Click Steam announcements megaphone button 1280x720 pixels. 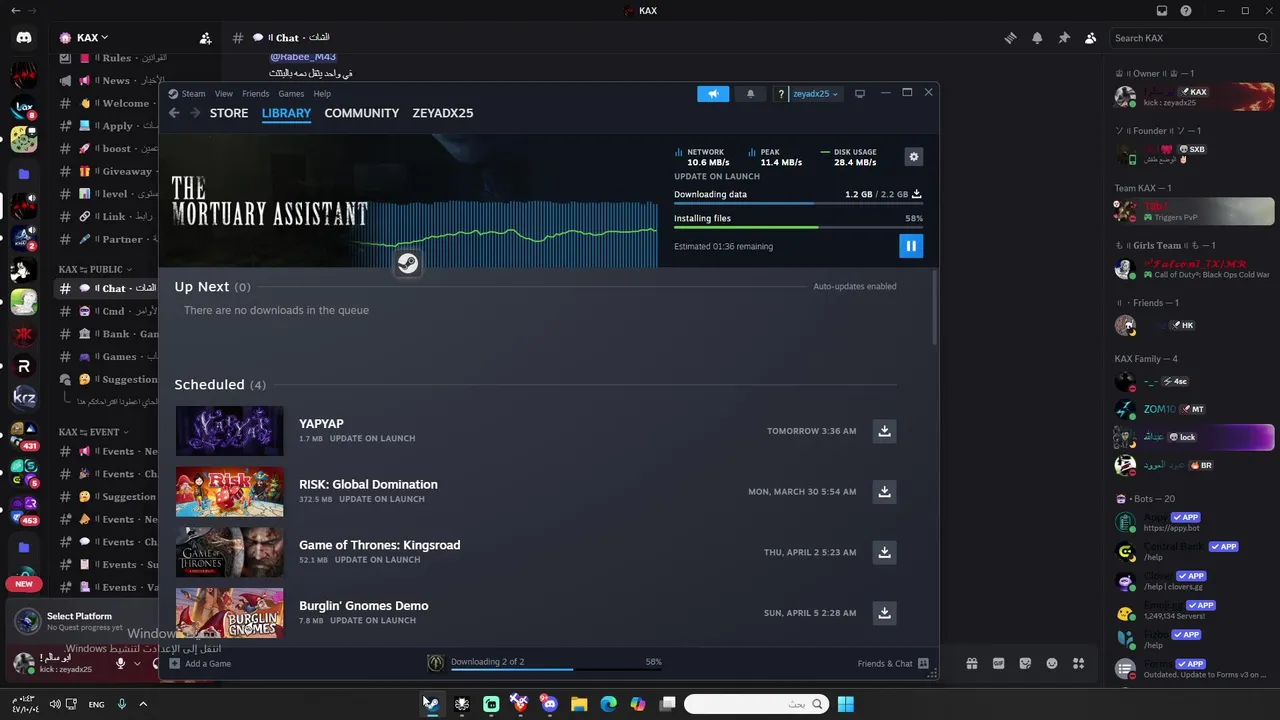pyautogui.click(x=713, y=94)
